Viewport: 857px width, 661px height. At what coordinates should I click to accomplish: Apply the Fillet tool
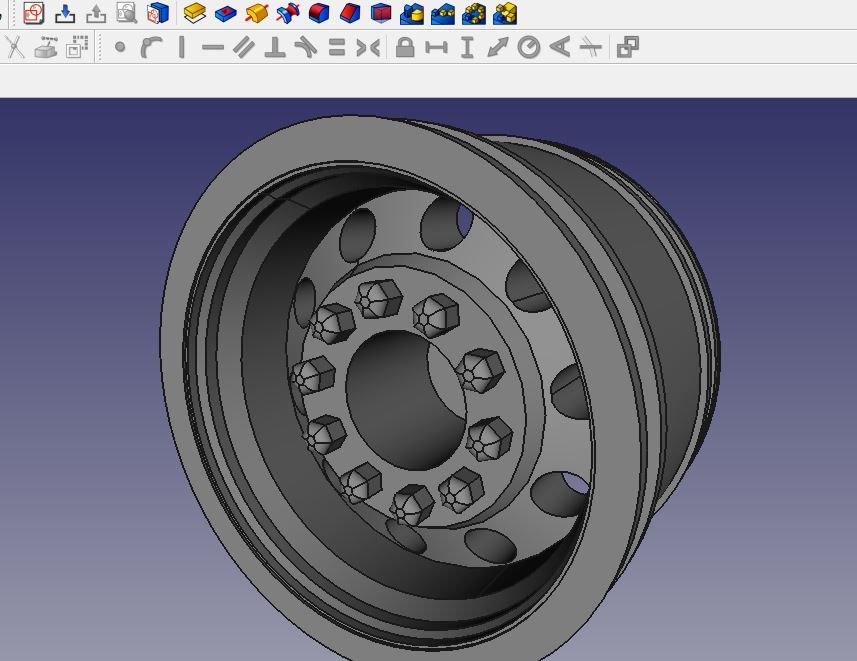click(x=319, y=13)
